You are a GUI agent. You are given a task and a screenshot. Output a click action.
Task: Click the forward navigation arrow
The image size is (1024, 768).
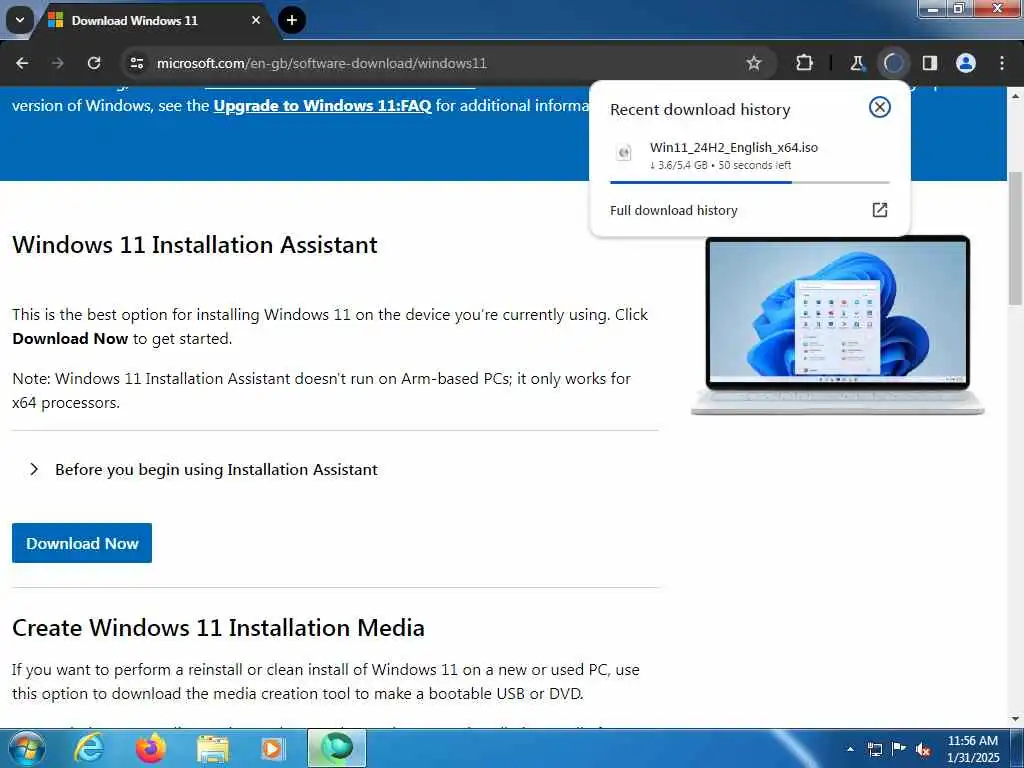[58, 63]
